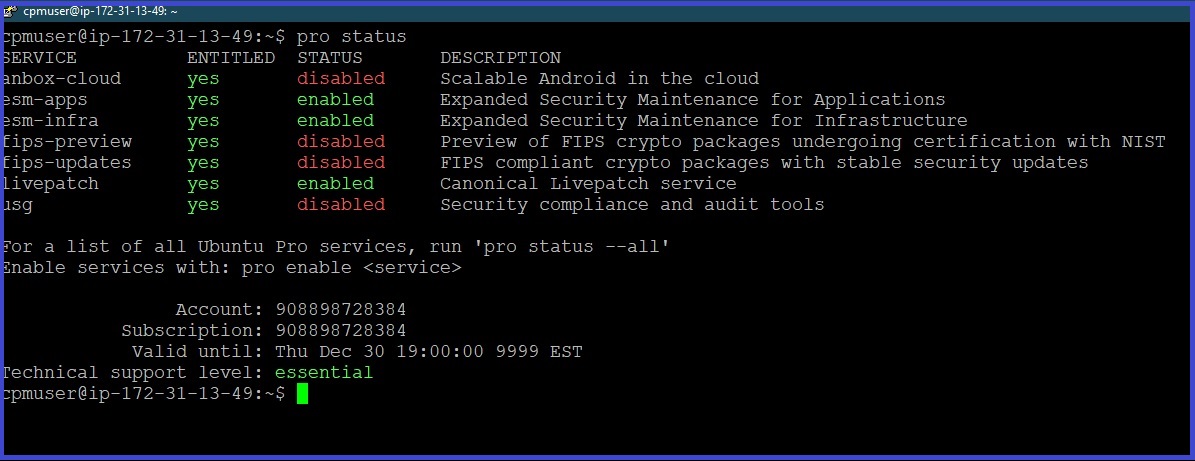The width and height of the screenshot is (1195, 461).
Task: Click the 'disabled' status for usg
Action: [341, 205]
